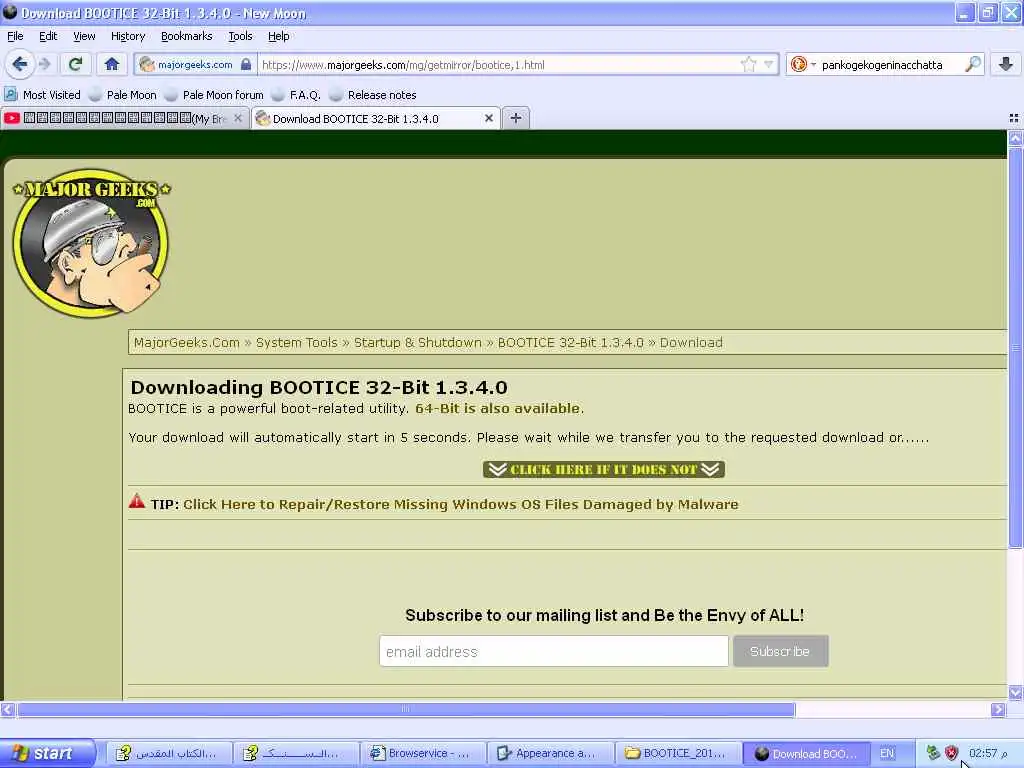
Task: Click the red warning TIP icon
Action: (x=137, y=502)
